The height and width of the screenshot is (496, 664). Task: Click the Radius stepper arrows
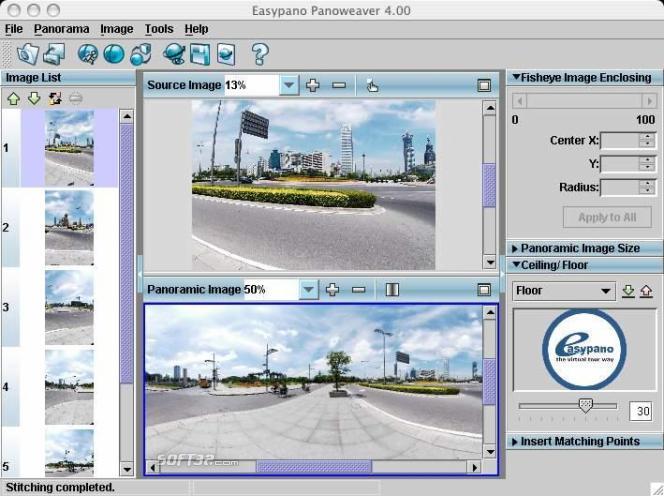[647, 187]
